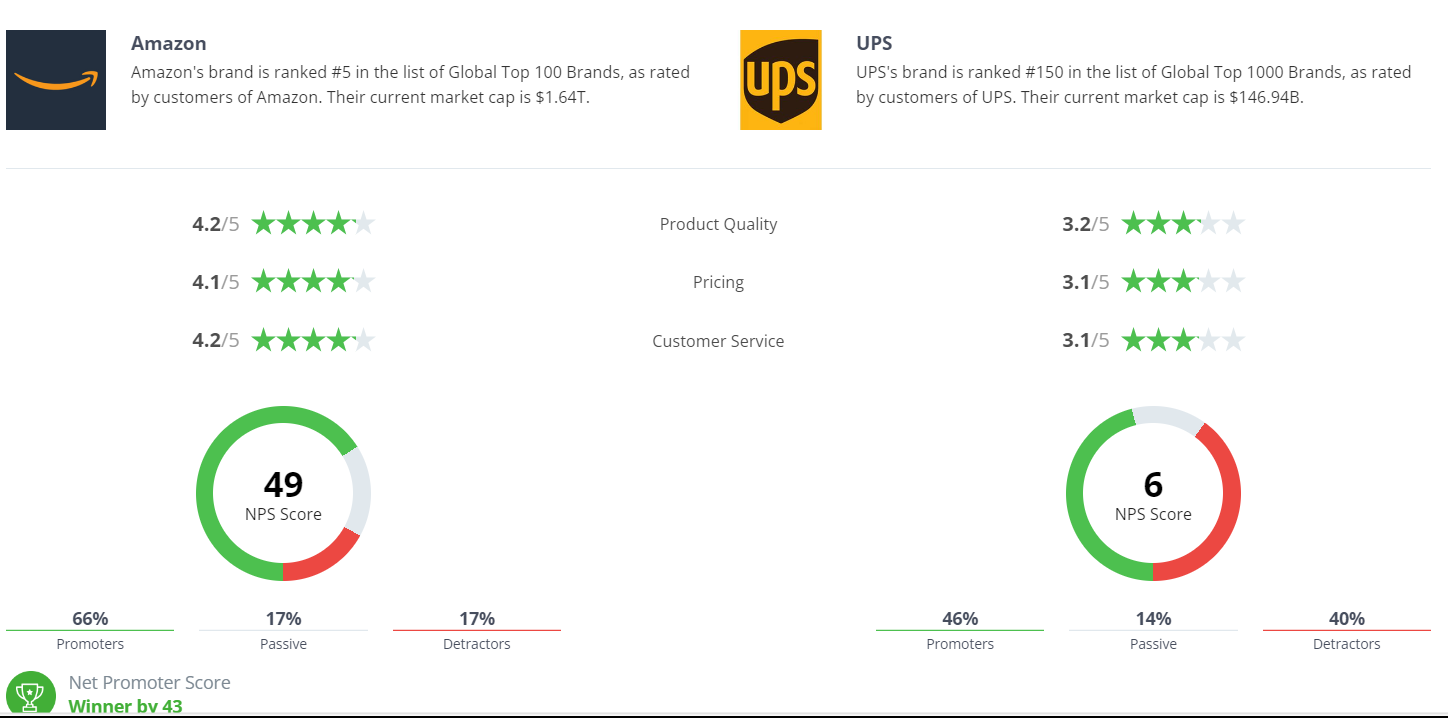Click UPS's Pricing star rating
The image size is (1448, 718).
pyautogui.click(x=1183, y=282)
